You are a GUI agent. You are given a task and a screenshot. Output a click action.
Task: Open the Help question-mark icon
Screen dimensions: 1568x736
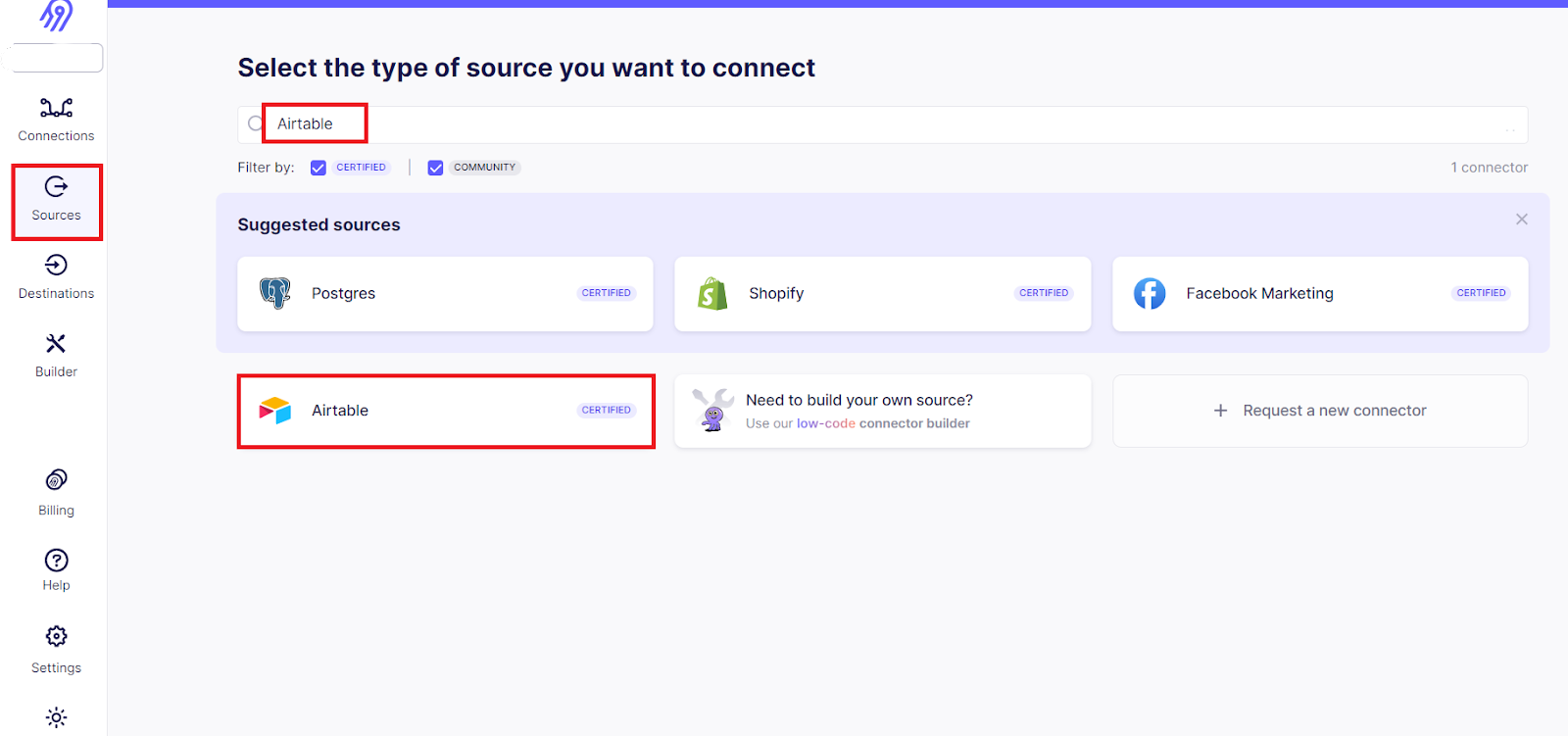(56, 560)
